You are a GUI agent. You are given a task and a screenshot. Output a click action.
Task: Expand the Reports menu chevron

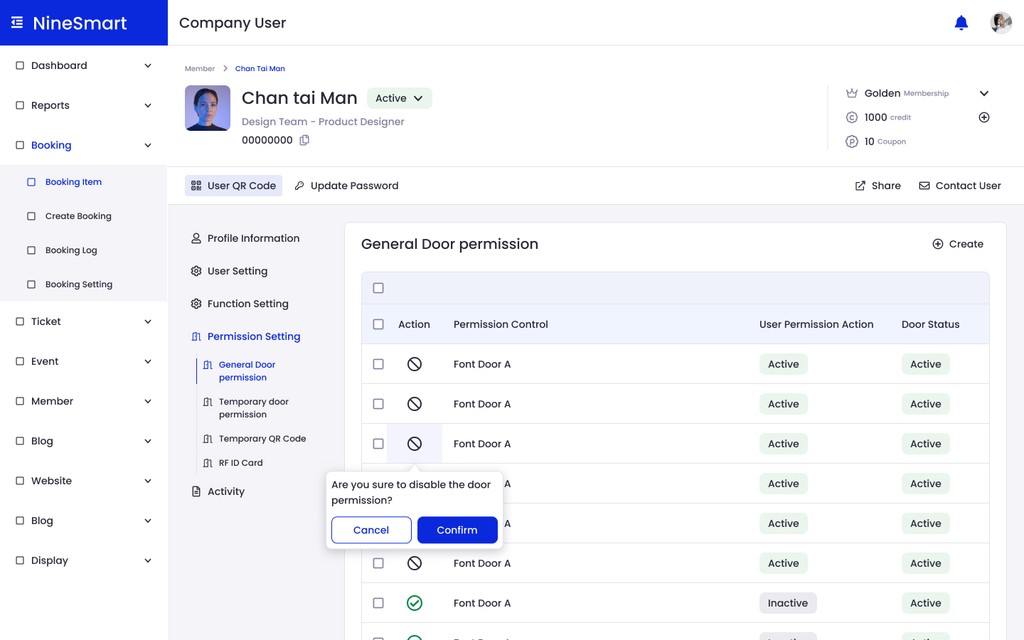[148, 106]
